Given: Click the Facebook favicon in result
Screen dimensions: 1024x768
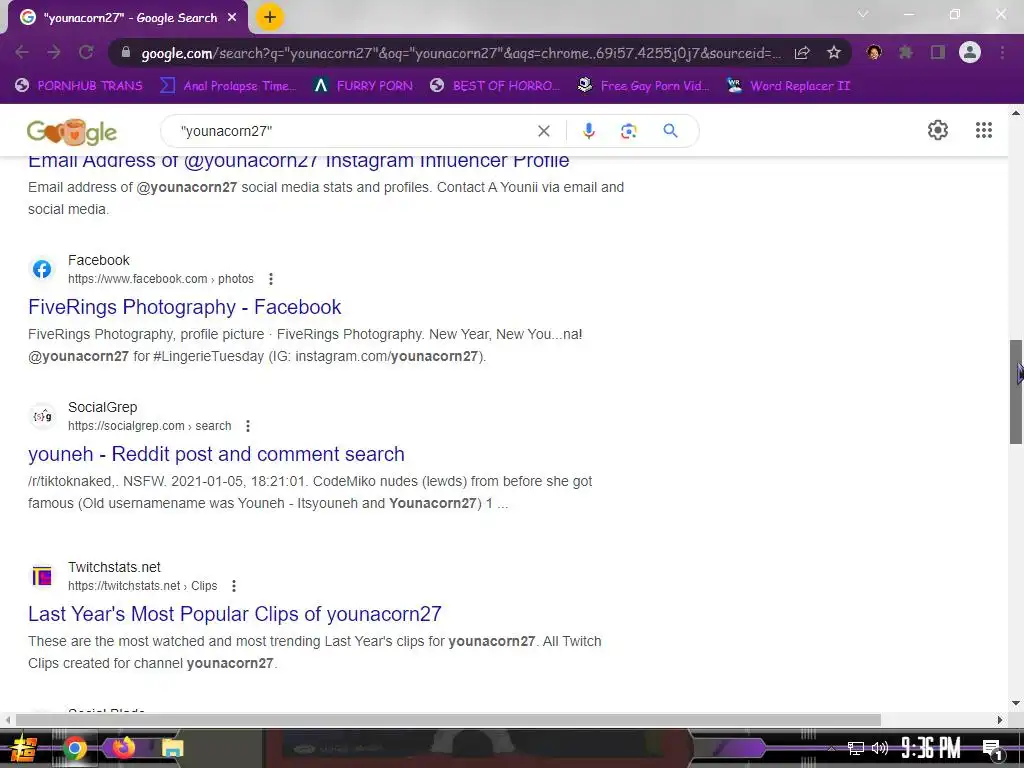Looking at the screenshot, I should click(x=42, y=269).
